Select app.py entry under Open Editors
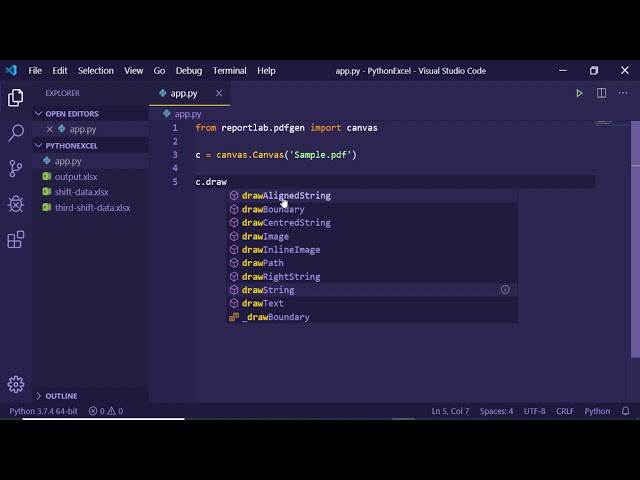Viewport: 640px width, 480px height. pyautogui.click(x=91, y=129)
